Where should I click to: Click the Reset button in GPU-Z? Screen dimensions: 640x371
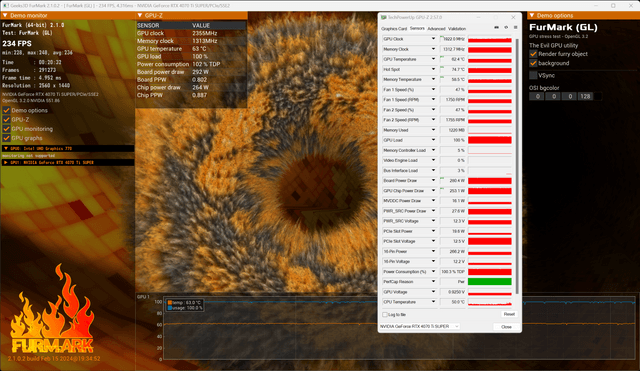click(509, 314)
